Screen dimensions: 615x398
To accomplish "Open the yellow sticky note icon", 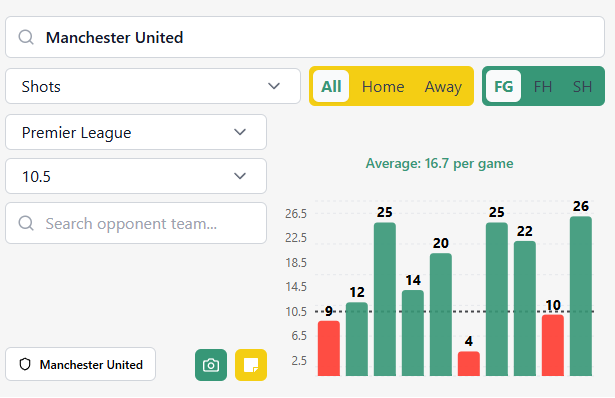I will [x=251, y=365].
